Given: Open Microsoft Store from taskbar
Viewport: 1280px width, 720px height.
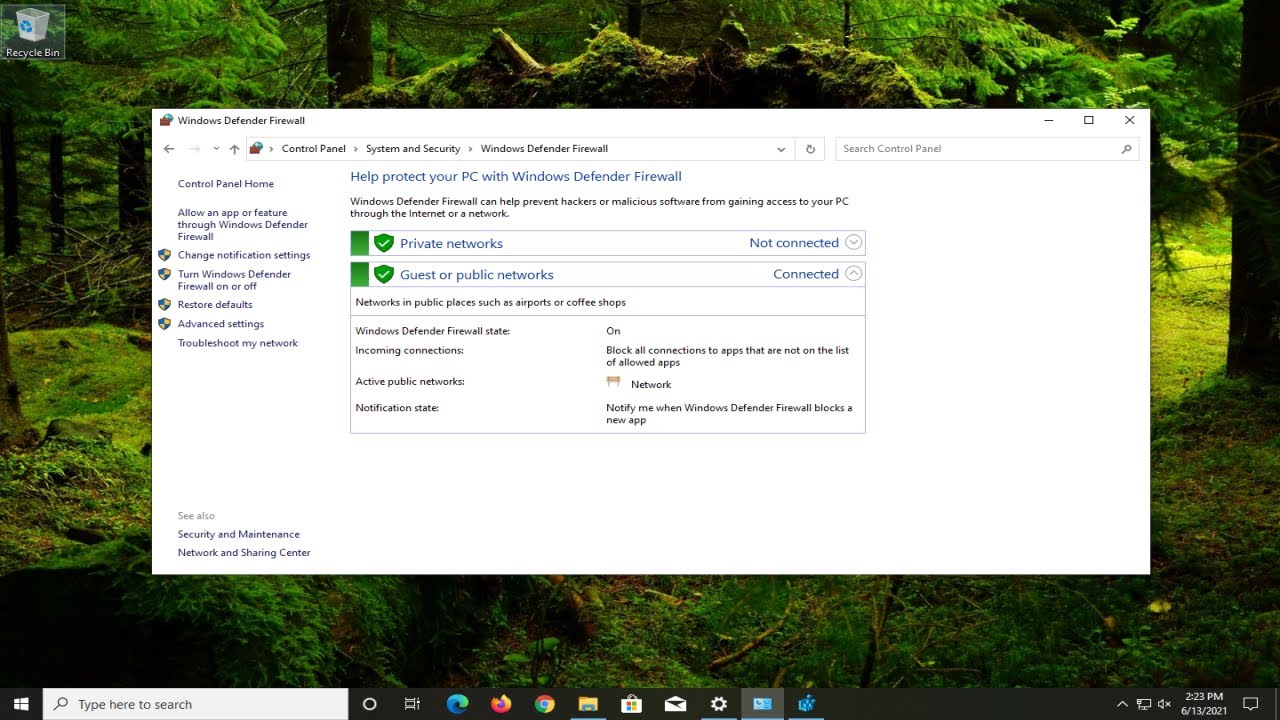Looking at the screenshot, I should 631,704.
